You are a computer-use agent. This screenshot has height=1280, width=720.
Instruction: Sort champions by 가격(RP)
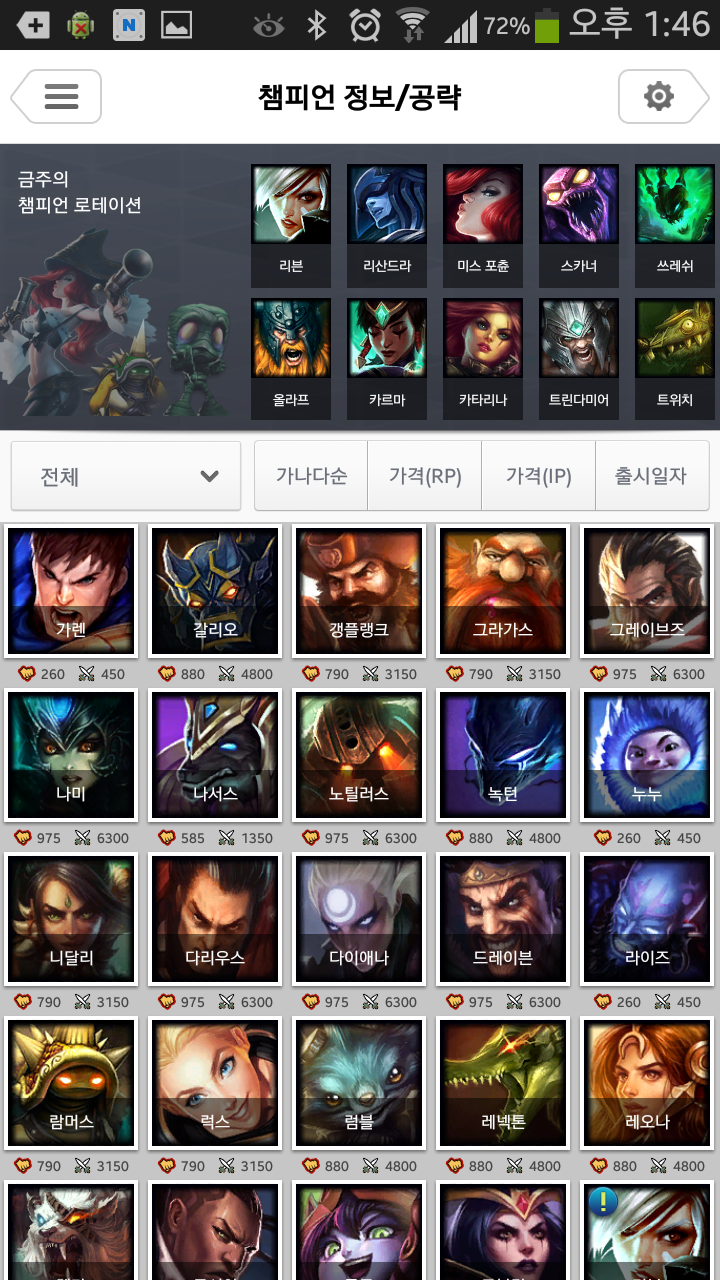[x=425, y=476]
